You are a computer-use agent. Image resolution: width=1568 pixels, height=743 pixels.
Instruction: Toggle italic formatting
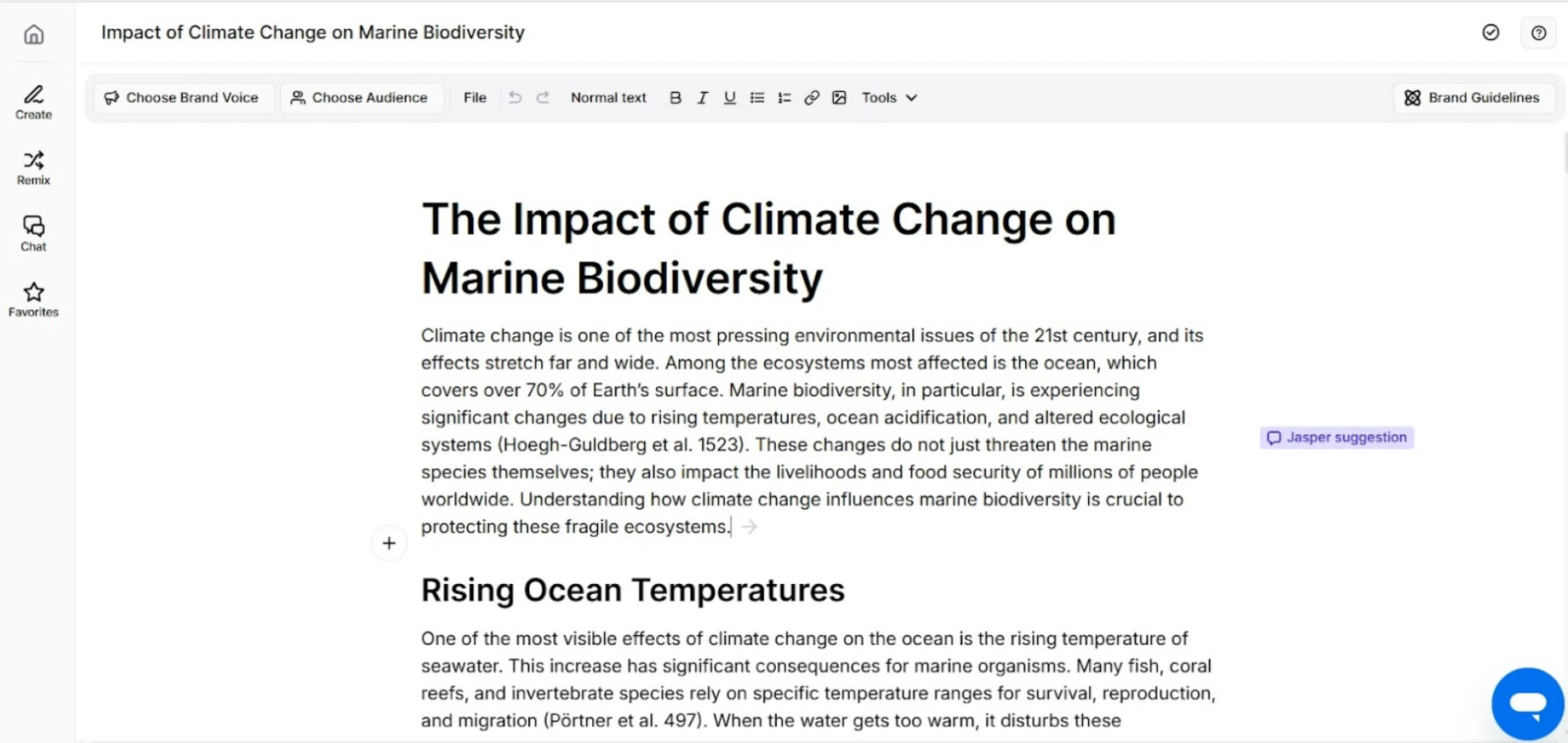(x=703, y=98)
